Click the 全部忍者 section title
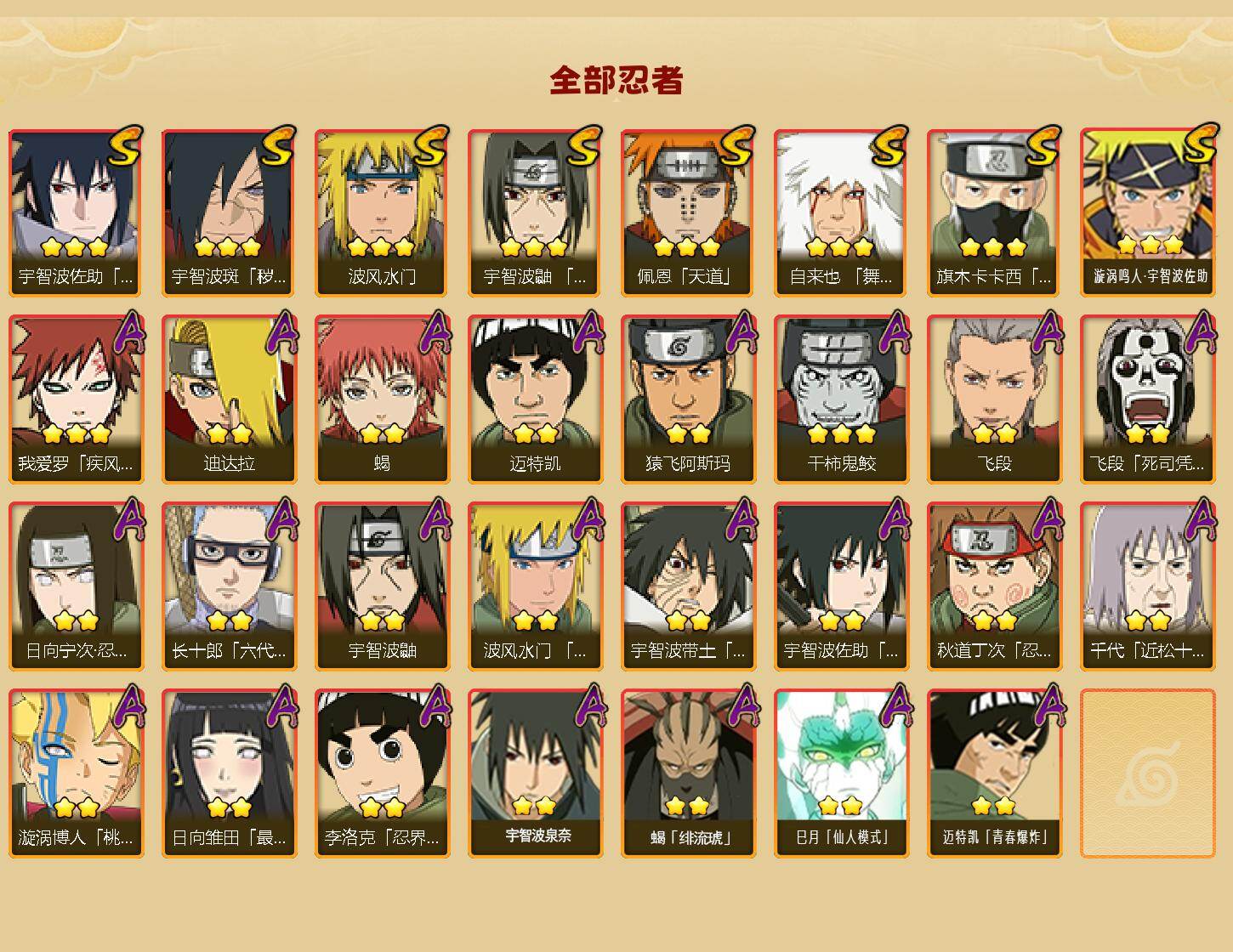 616,80
